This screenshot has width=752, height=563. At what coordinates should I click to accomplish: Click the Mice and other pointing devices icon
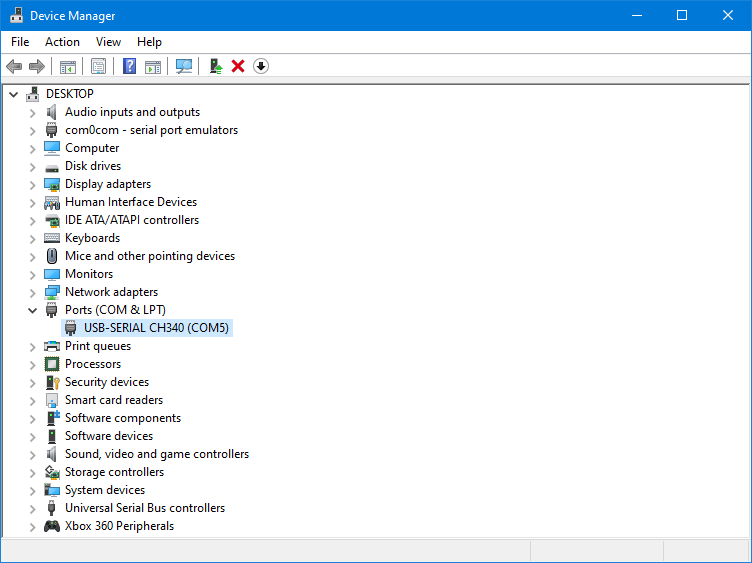(52, 256)
